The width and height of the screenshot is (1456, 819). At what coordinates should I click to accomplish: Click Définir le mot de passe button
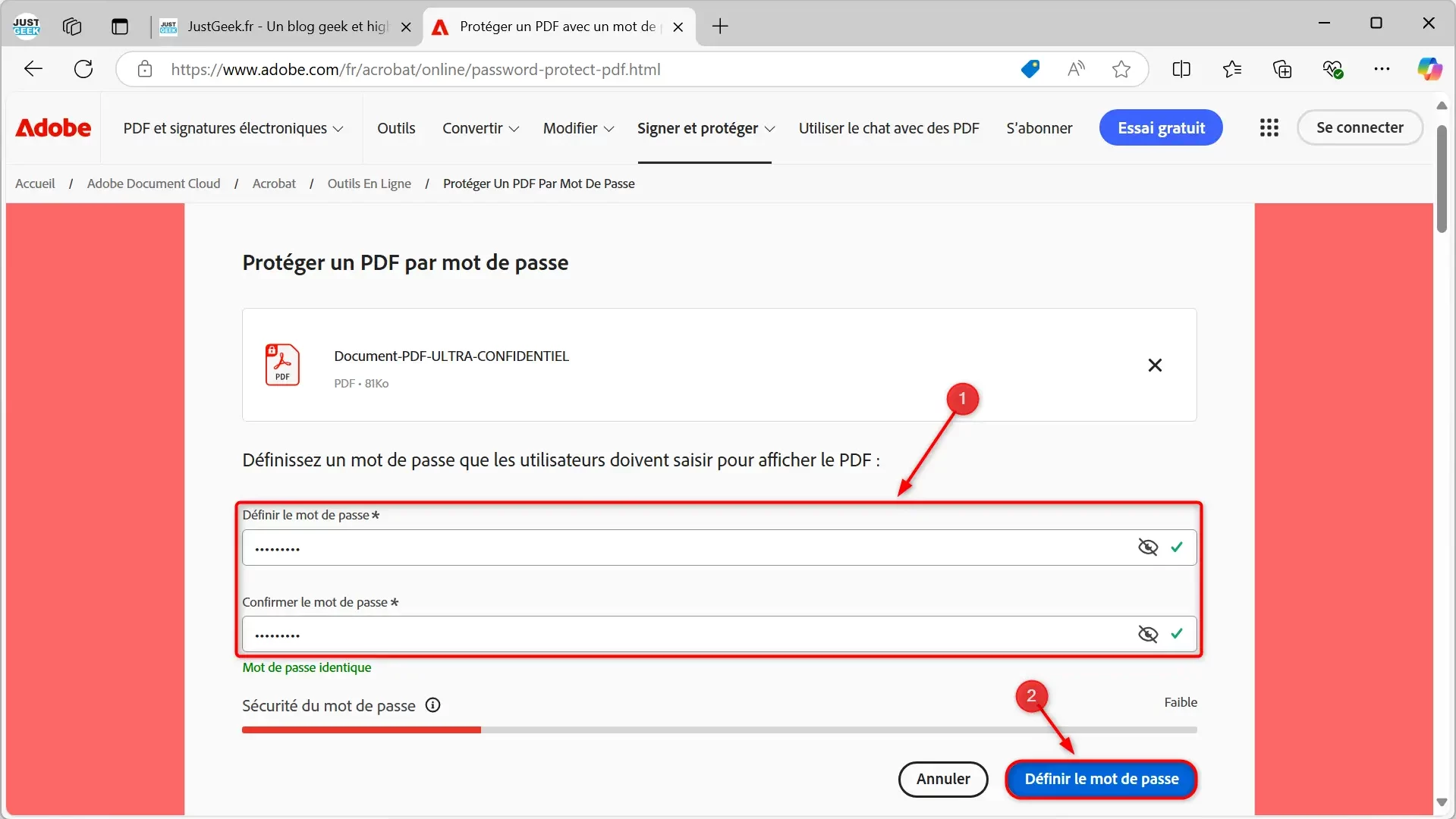pyautogui.click(x=1101, y=779)
